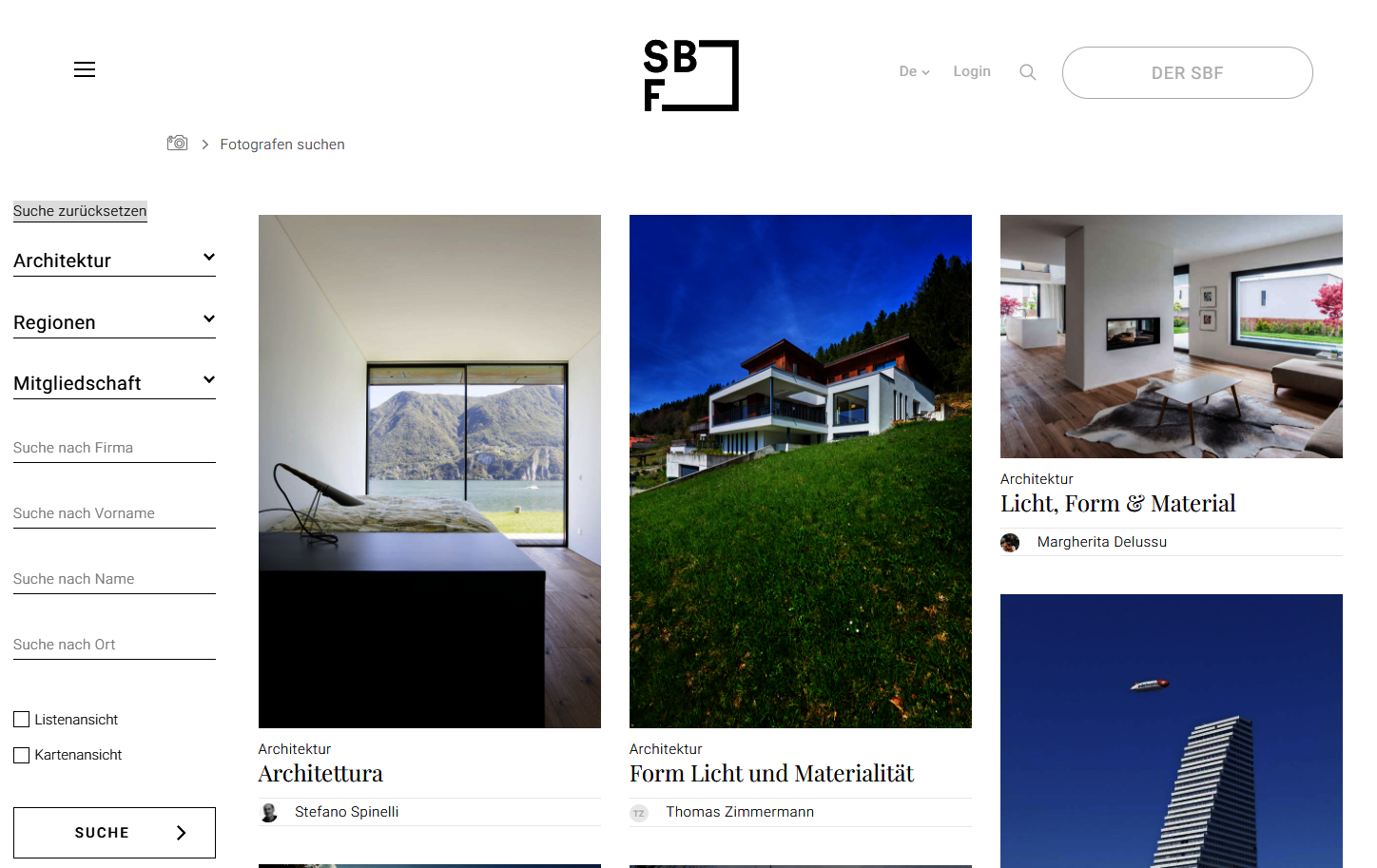The height and width of the screenshot is (868, 1377).
Task: Click the SBF logo
Action: [x=691, y=75]
